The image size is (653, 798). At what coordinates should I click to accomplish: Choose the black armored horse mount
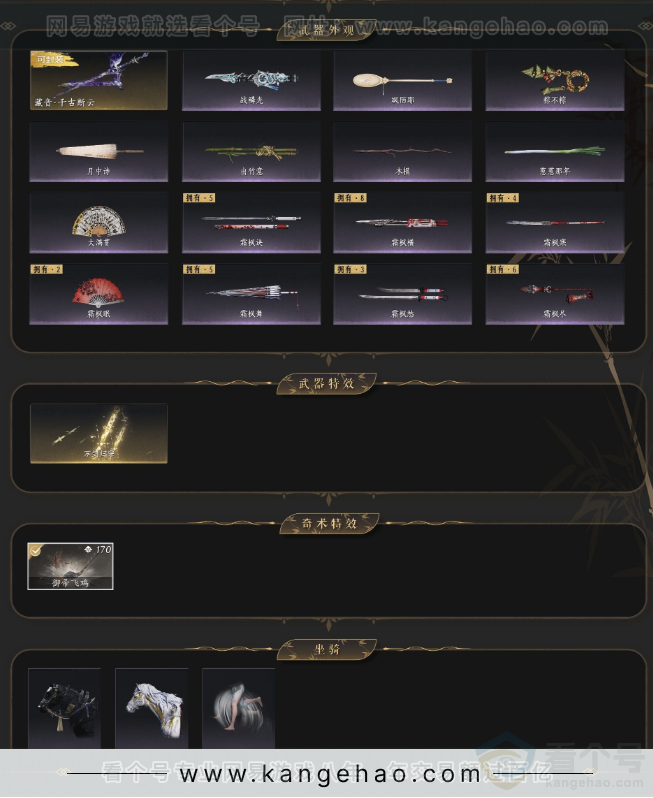pos(65,708)
